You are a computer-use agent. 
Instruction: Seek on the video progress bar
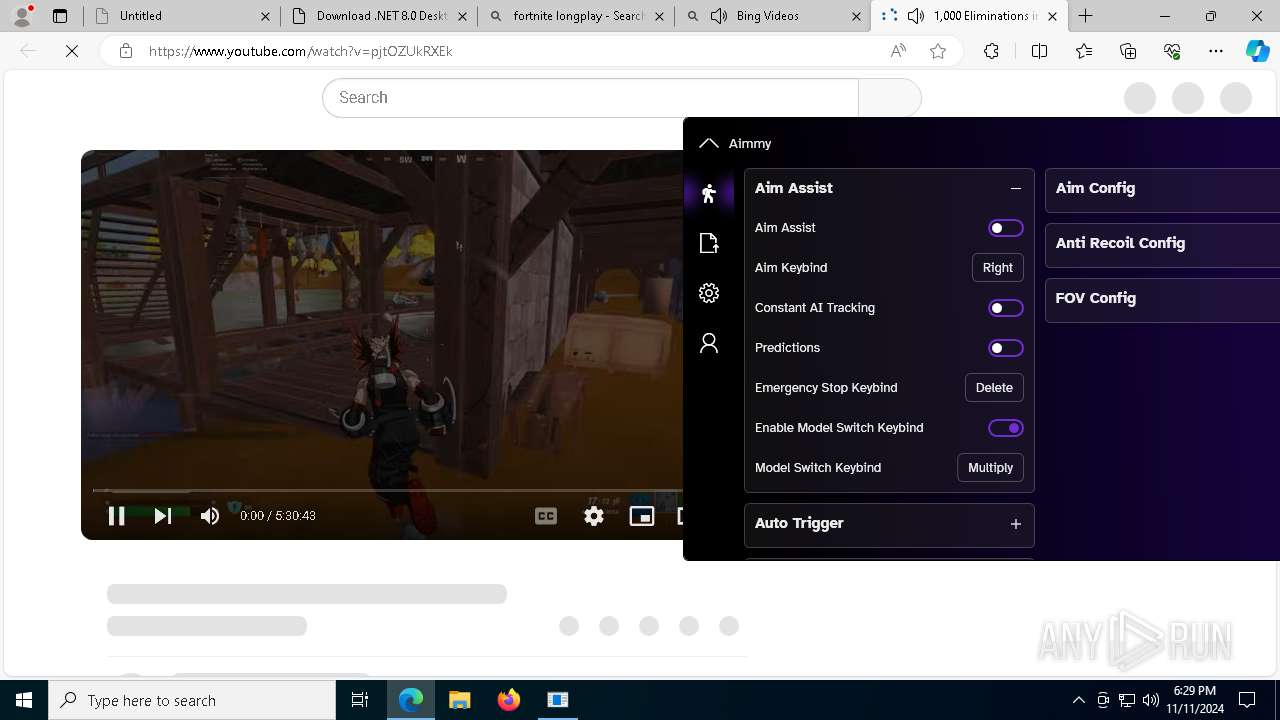coord(388,490)
